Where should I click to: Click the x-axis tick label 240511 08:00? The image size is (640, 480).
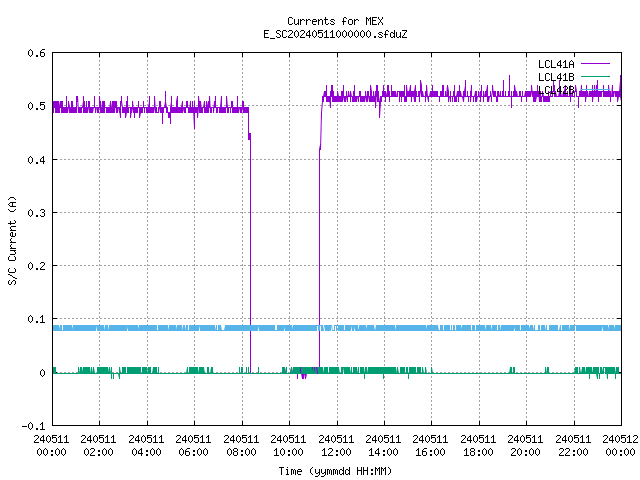click(241, 445)
